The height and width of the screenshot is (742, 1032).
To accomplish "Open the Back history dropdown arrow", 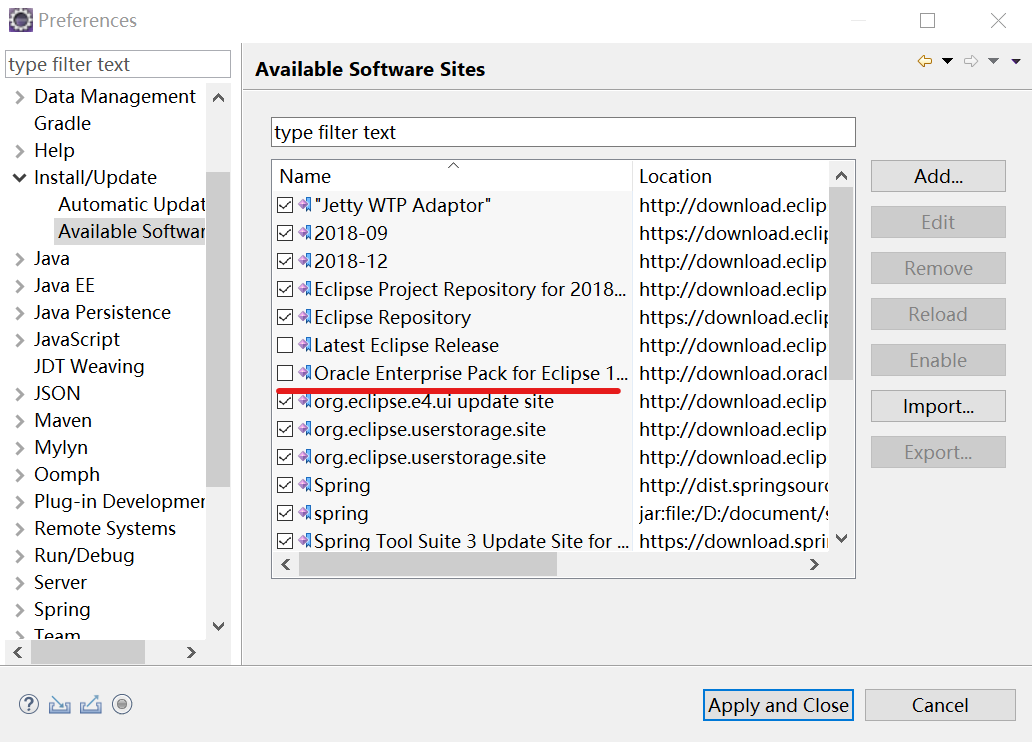I will click(x=947, y=61).
